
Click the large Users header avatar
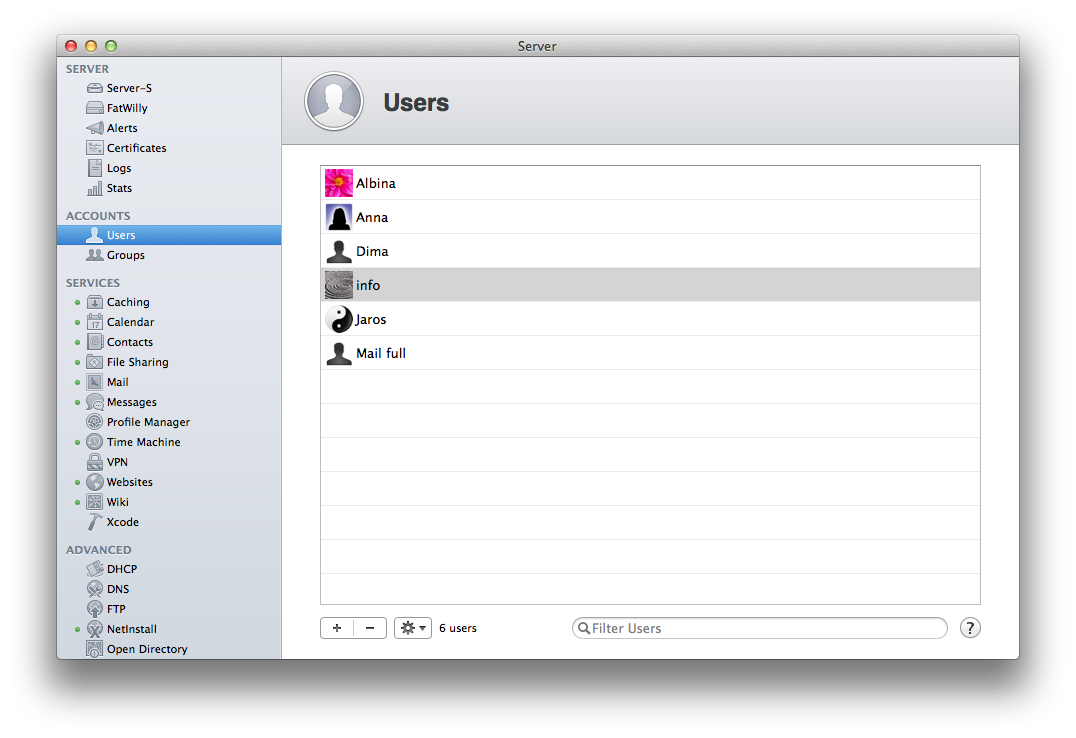click(334, 102)
